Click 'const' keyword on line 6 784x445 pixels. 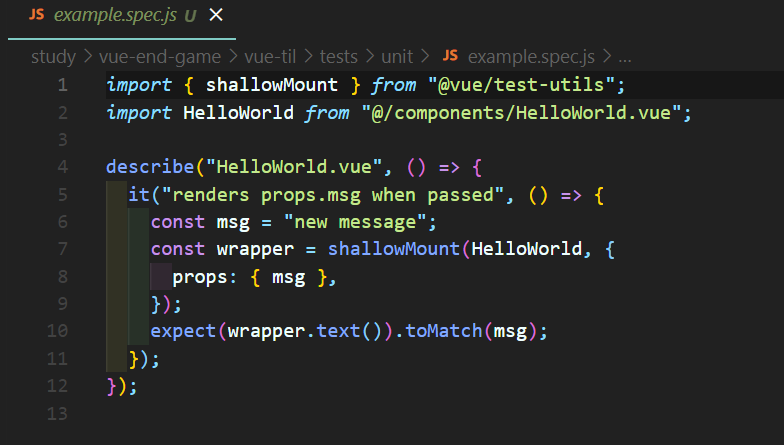point(178,222)
